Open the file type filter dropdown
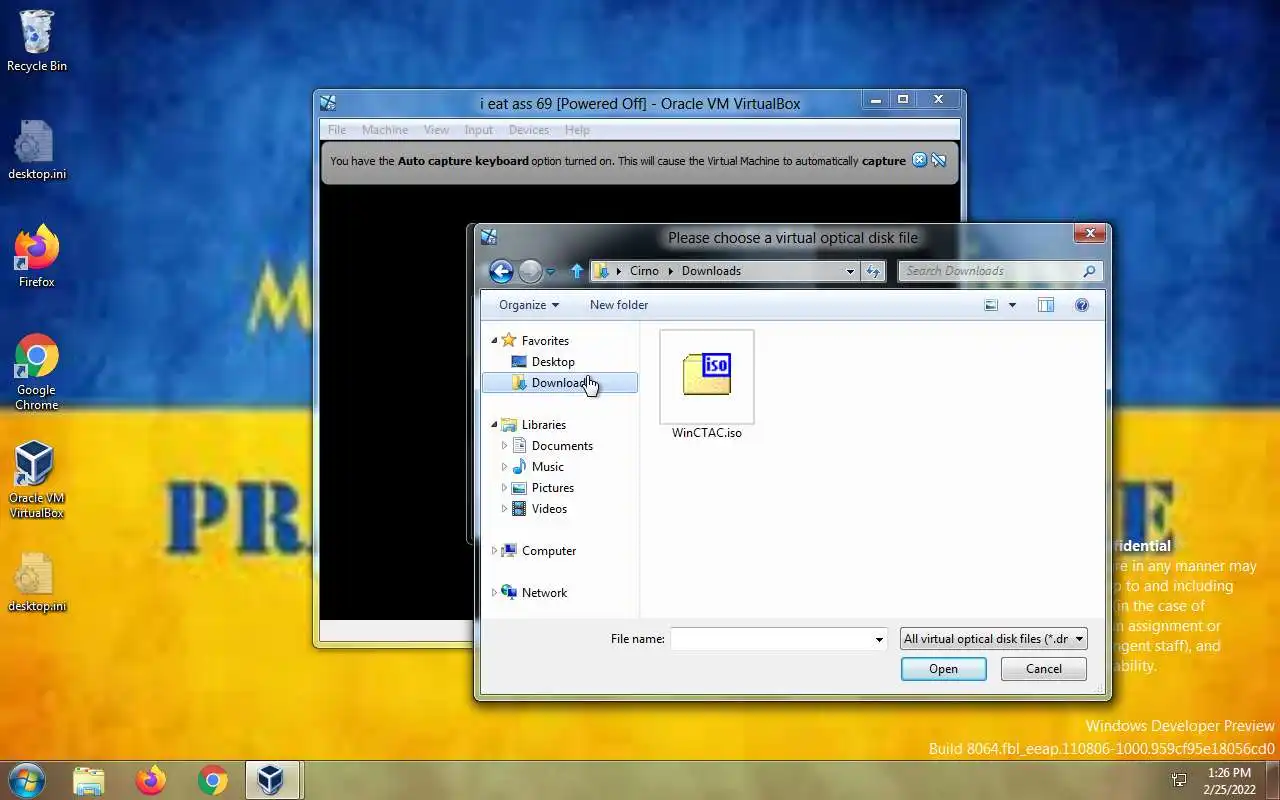The image size is (1280, 800). (x=993, y=639)
